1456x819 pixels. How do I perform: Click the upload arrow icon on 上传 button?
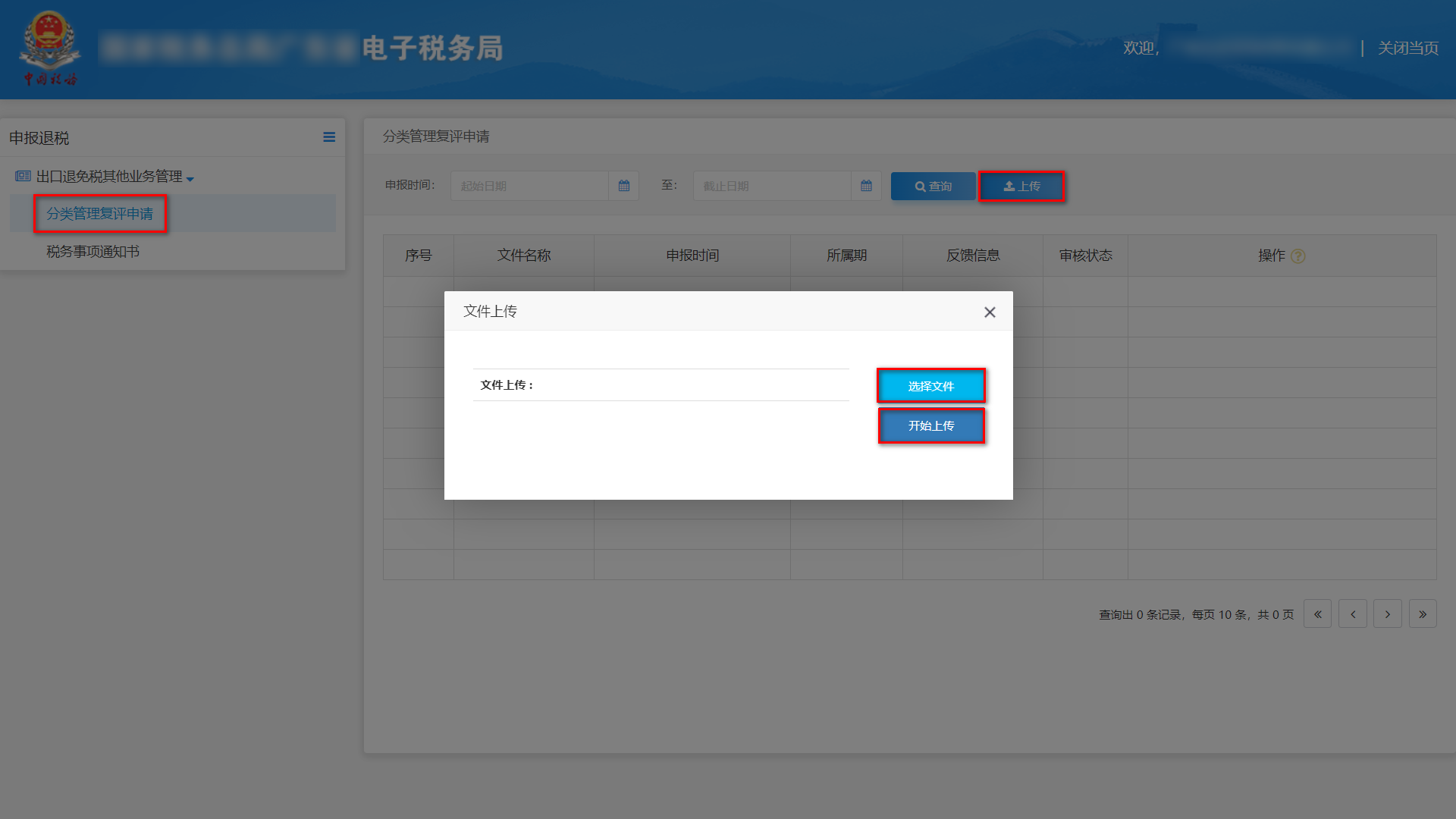[x=1009, y=186]
